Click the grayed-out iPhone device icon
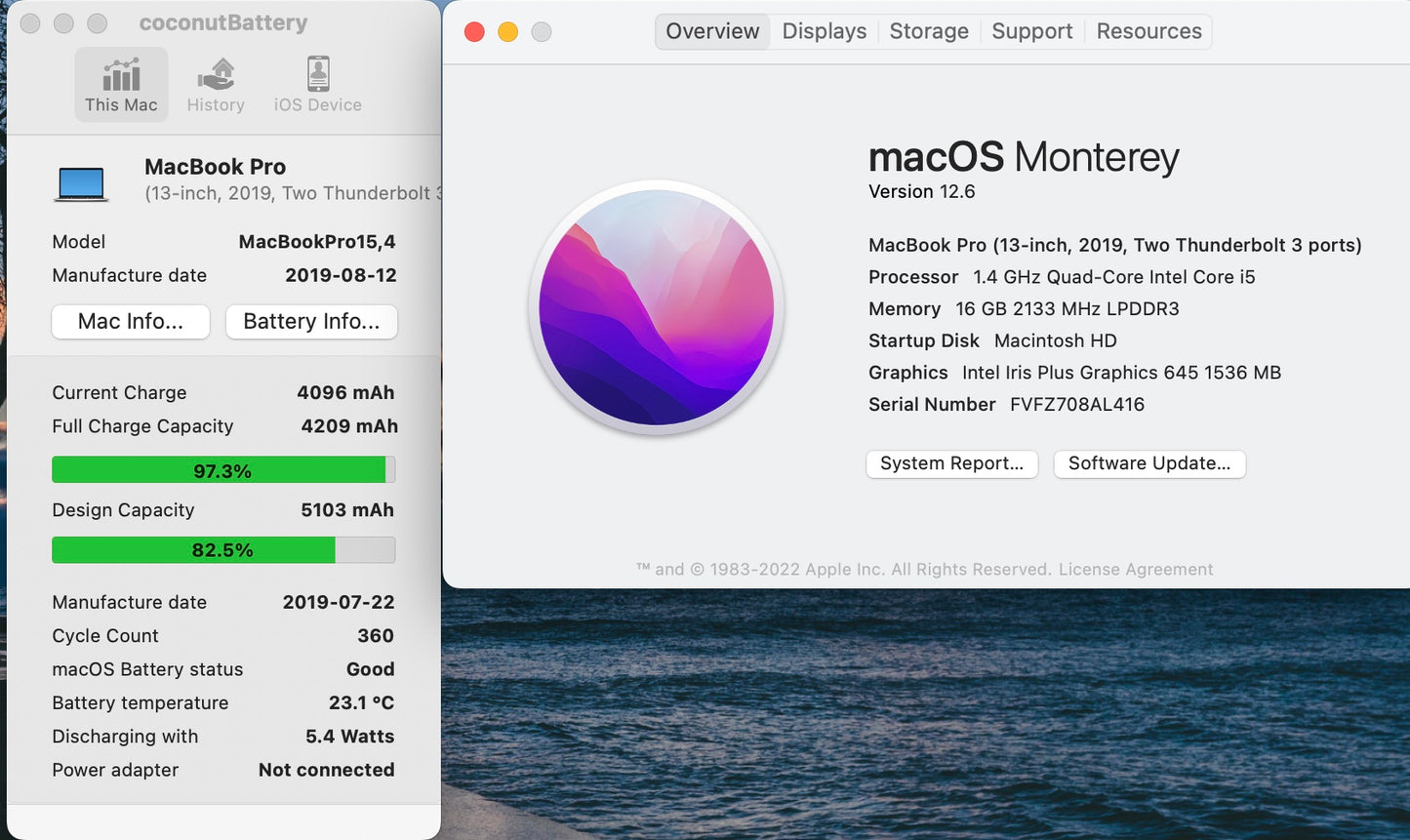1410x840 pixels. click(x=316, y=73)
